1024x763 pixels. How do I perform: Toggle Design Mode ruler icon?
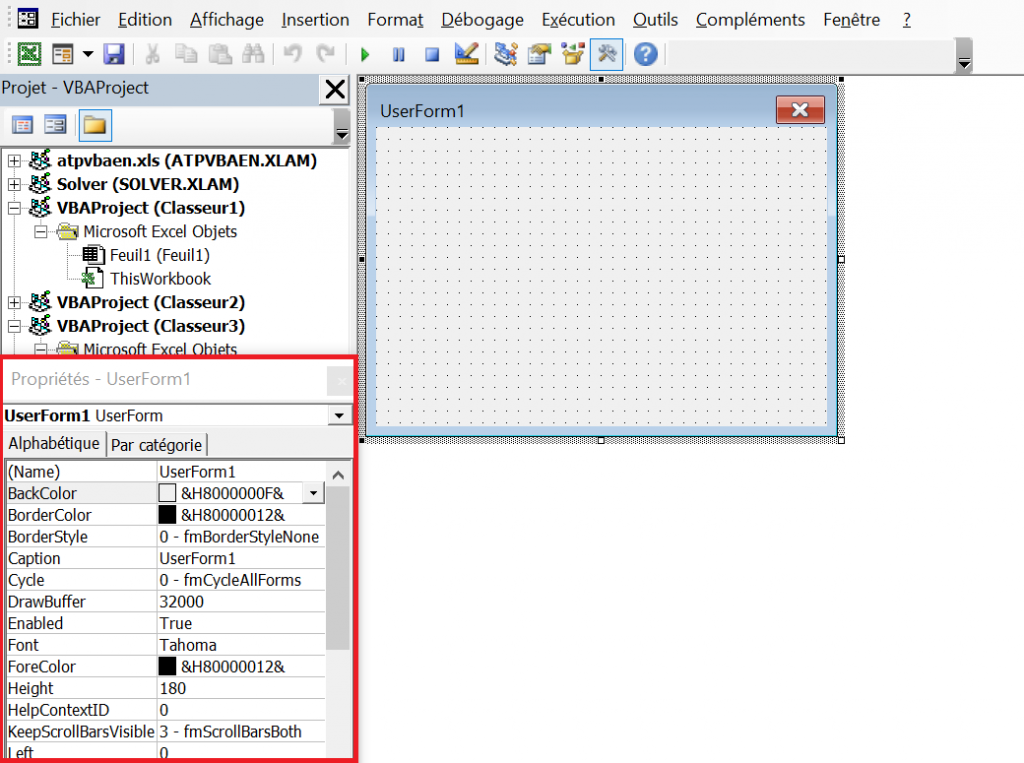click(x=465, y=54)
